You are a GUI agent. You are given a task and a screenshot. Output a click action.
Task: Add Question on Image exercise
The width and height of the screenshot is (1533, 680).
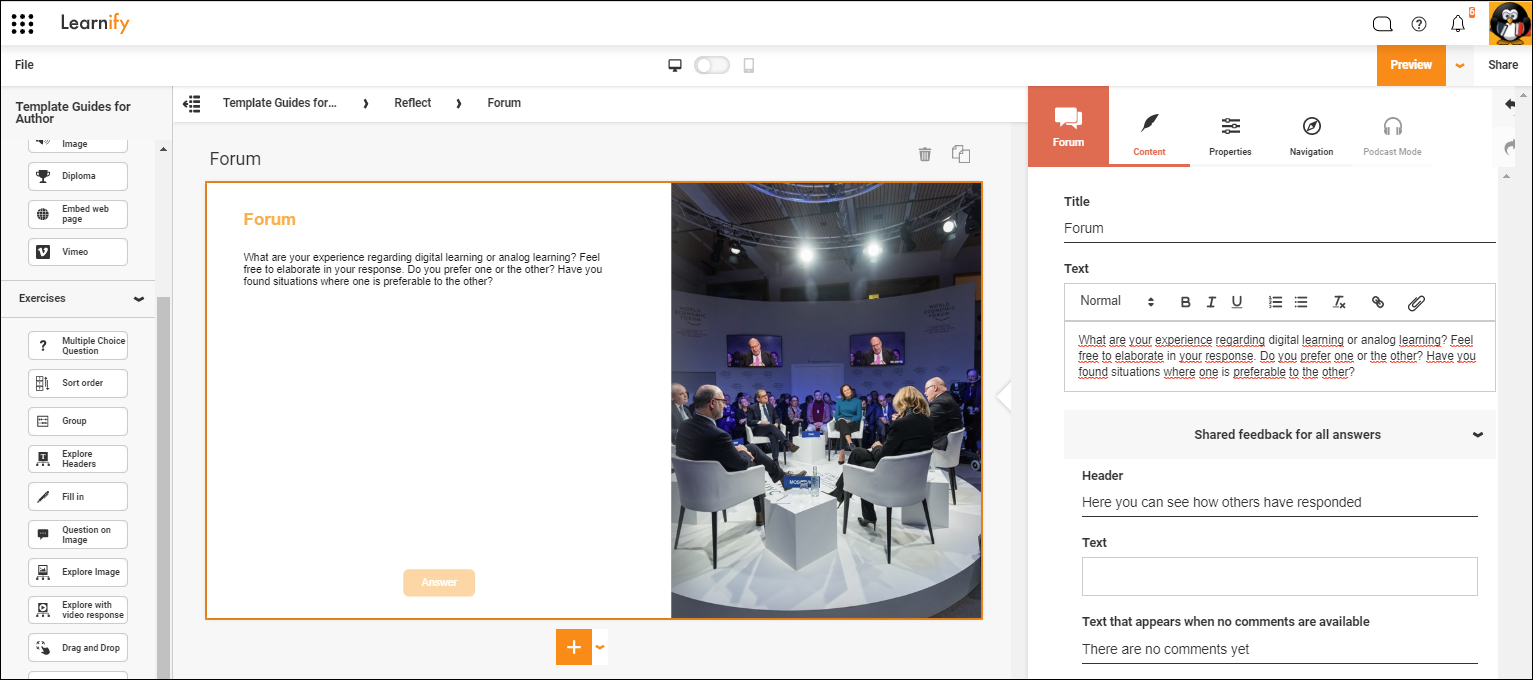pyautogui.click(x=78, y=535)
